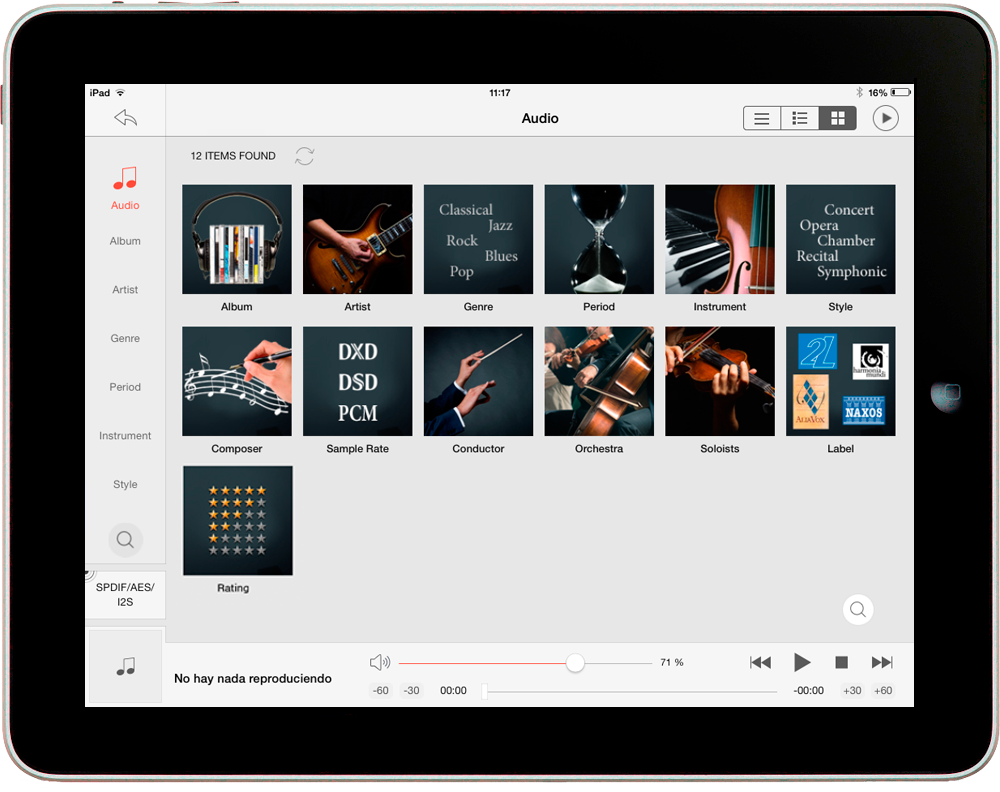Select the red Audio music note icon
Viewport: 1000px width, 792px height.
[125, 180]
